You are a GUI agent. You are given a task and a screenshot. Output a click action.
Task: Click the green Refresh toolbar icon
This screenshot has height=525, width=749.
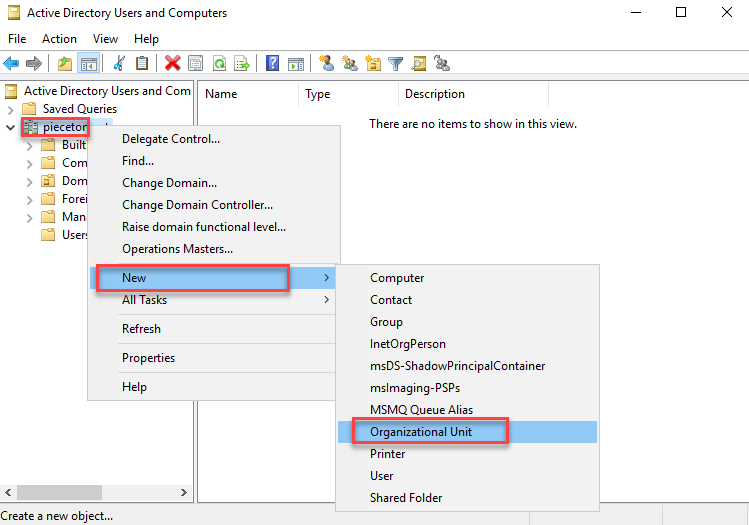click(x=219, y=63)
